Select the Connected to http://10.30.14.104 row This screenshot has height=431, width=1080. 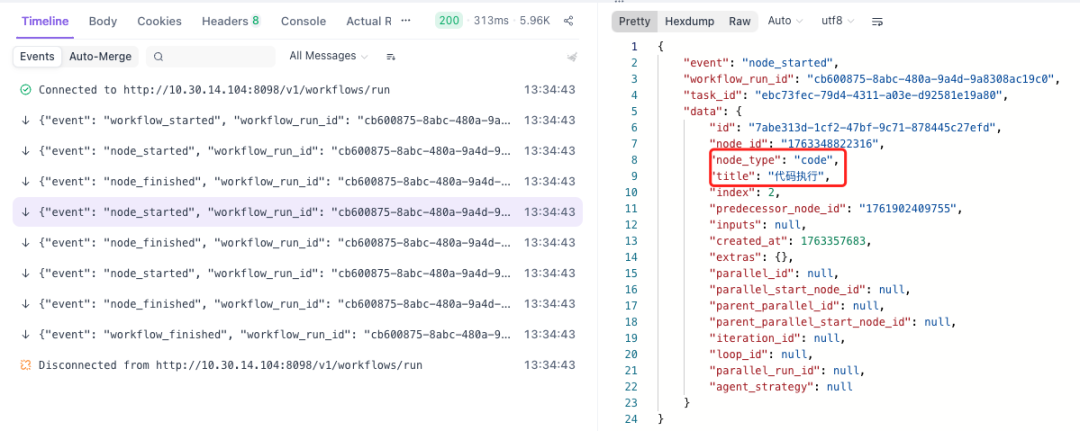[298, 90]
